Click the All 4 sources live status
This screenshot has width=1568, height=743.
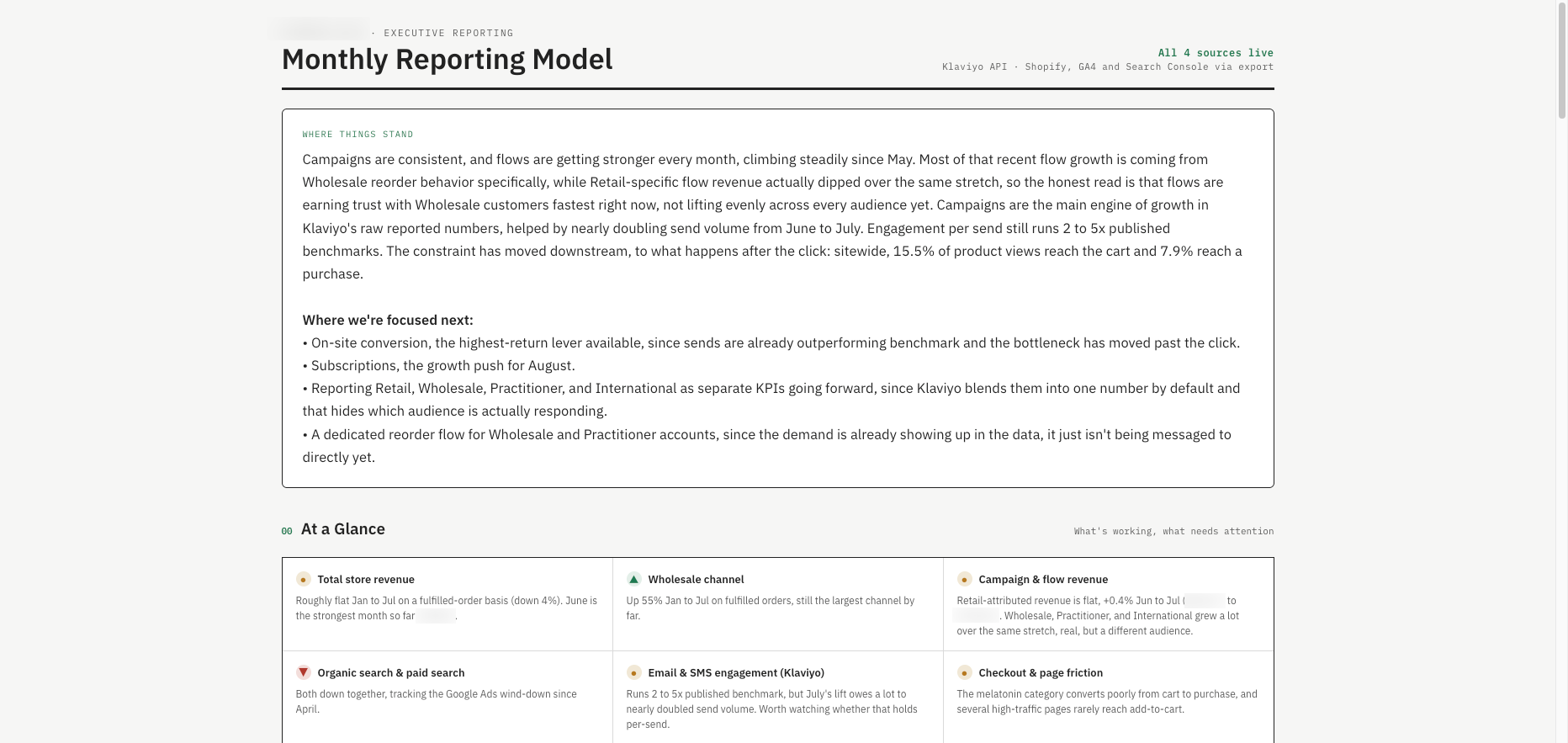coord(1216,53)
